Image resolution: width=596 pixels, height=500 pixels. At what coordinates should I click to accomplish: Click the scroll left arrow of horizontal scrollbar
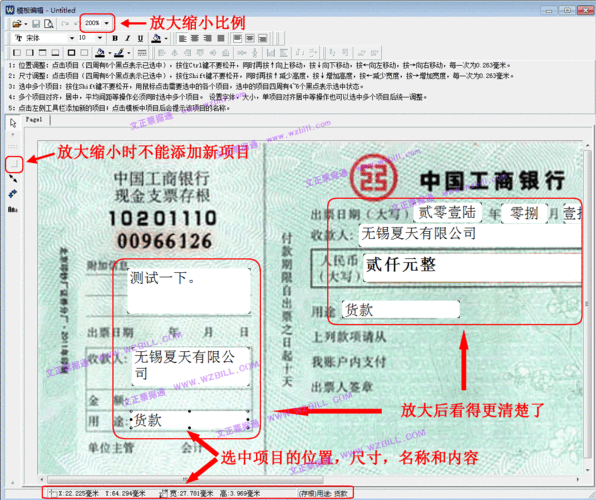42,479
